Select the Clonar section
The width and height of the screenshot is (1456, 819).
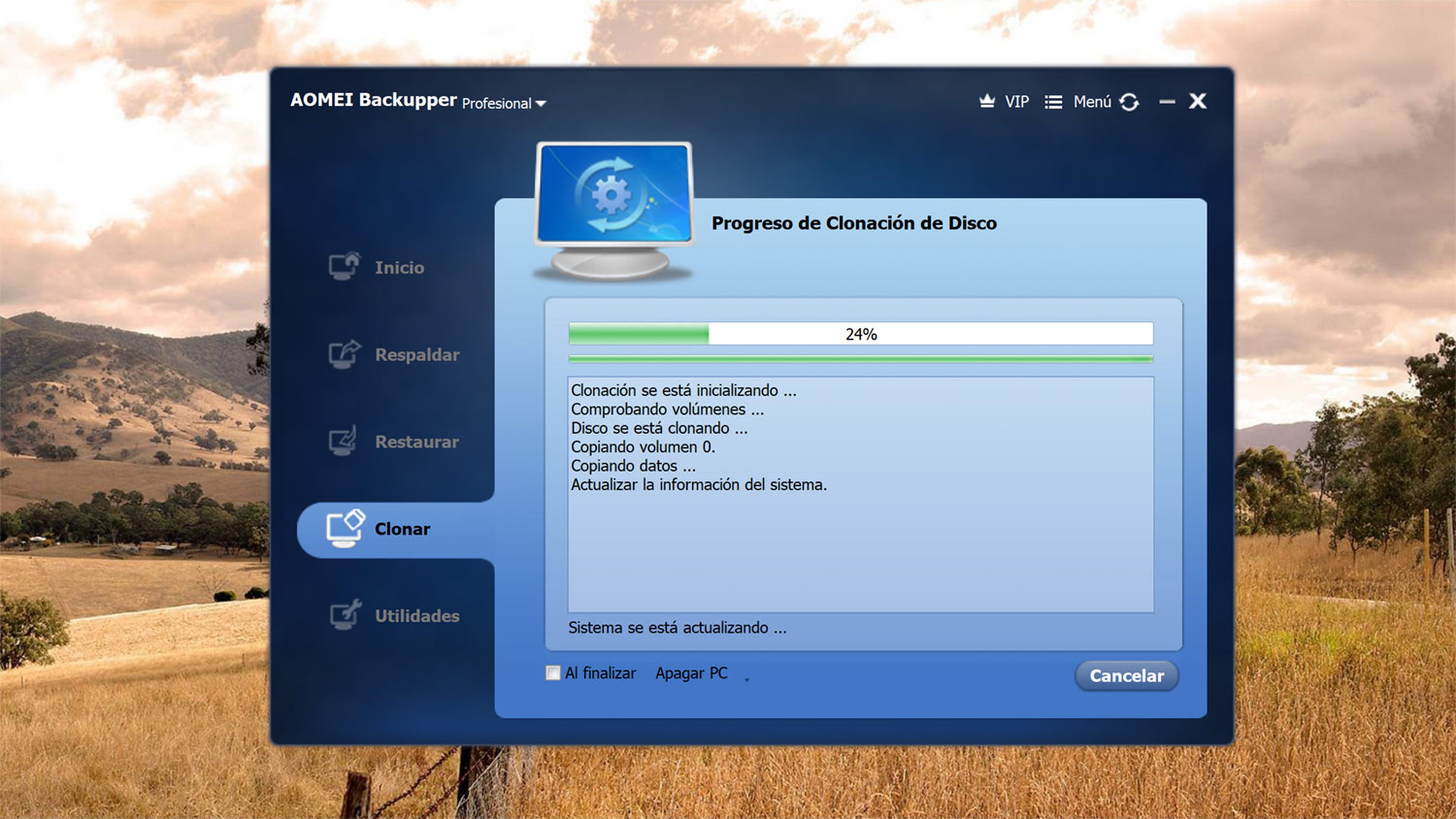tap(402, 529)
